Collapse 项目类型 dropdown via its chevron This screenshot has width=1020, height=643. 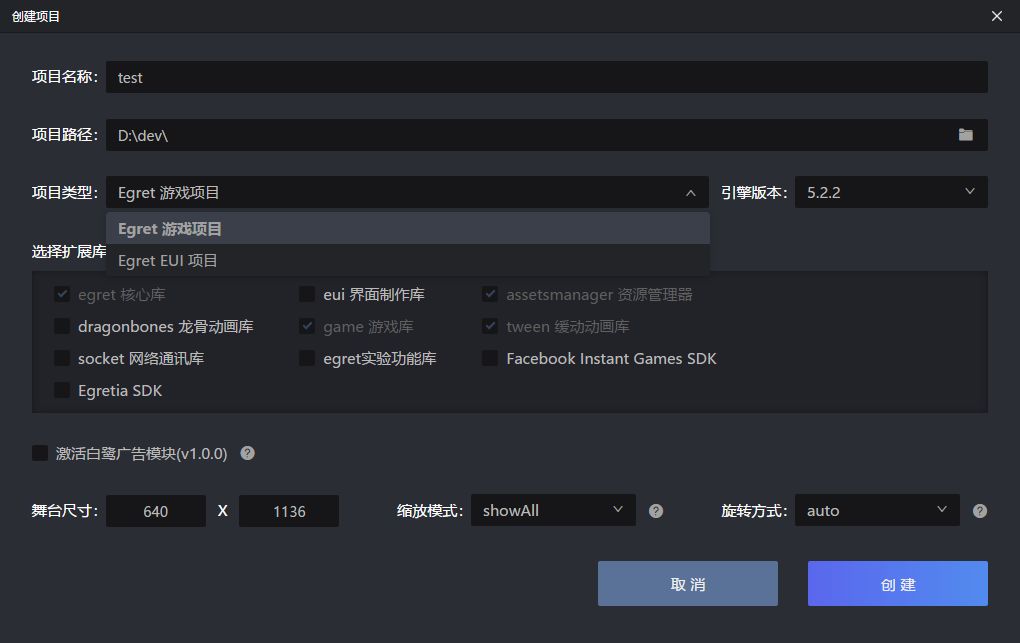click(690, 192)
